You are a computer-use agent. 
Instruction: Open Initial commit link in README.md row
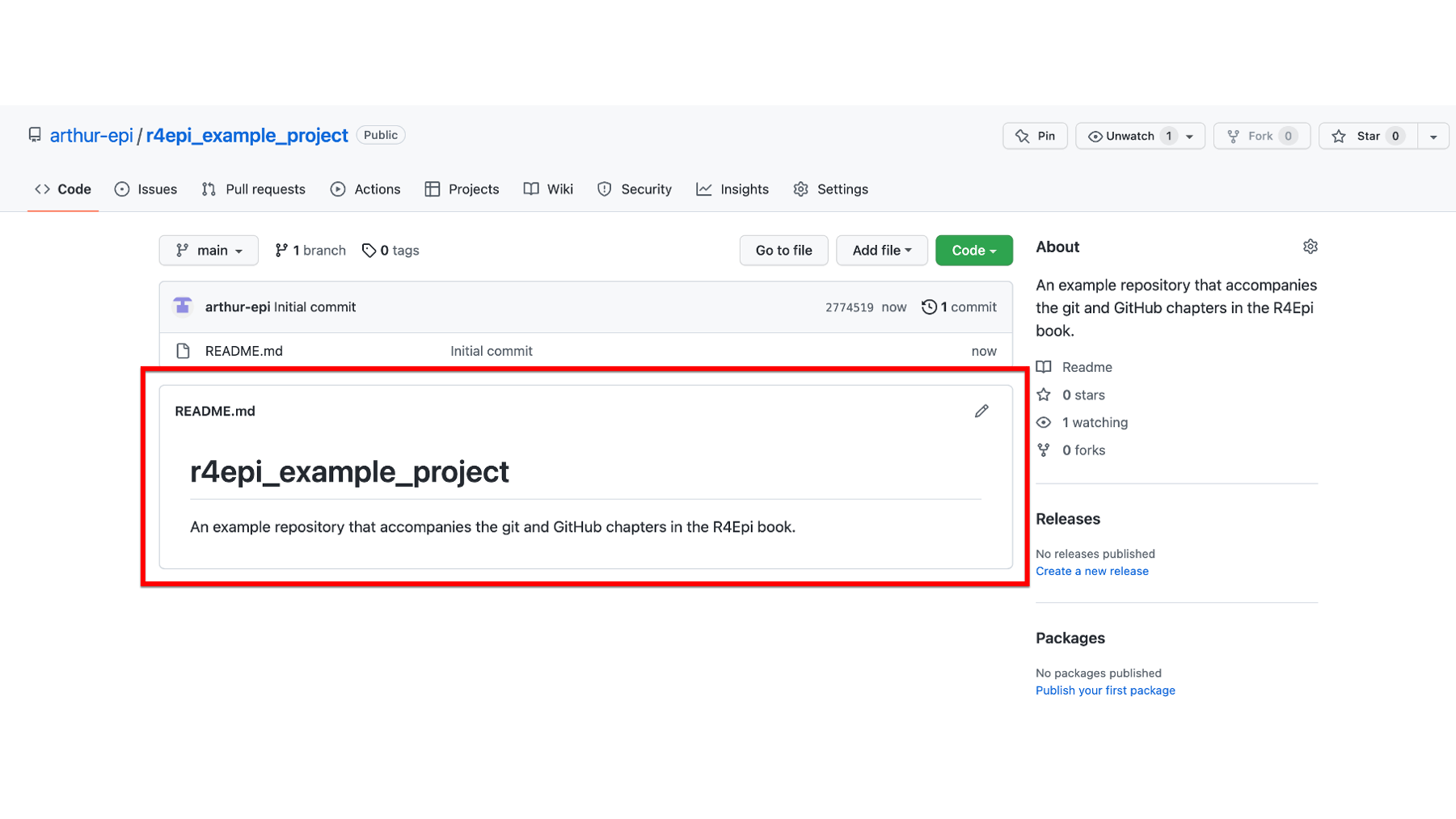(492, 351)
